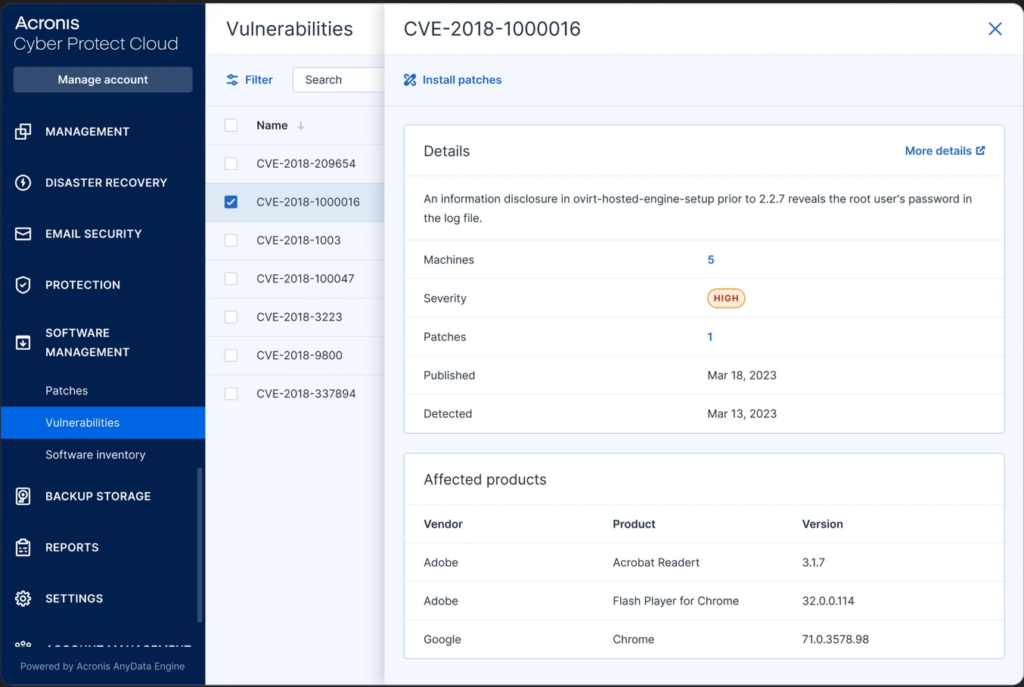Click the Protection shield icon
This screenshot has width=1024, height=687.
click(x=21, y=284)
